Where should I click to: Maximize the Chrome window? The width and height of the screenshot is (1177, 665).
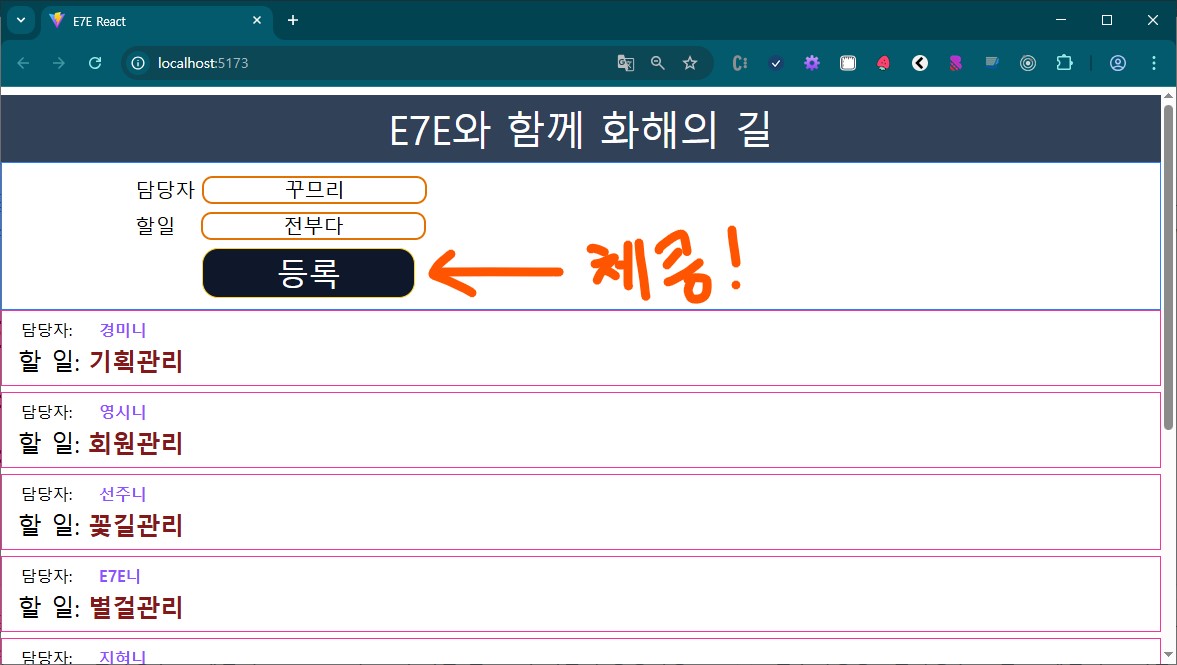[x=1106, y=20]
